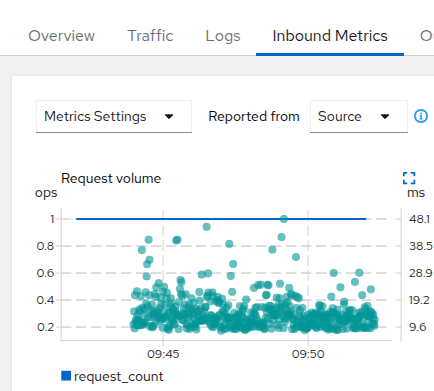
Task: Open the Source reported-from dropdown
Action: coord(359,117)
